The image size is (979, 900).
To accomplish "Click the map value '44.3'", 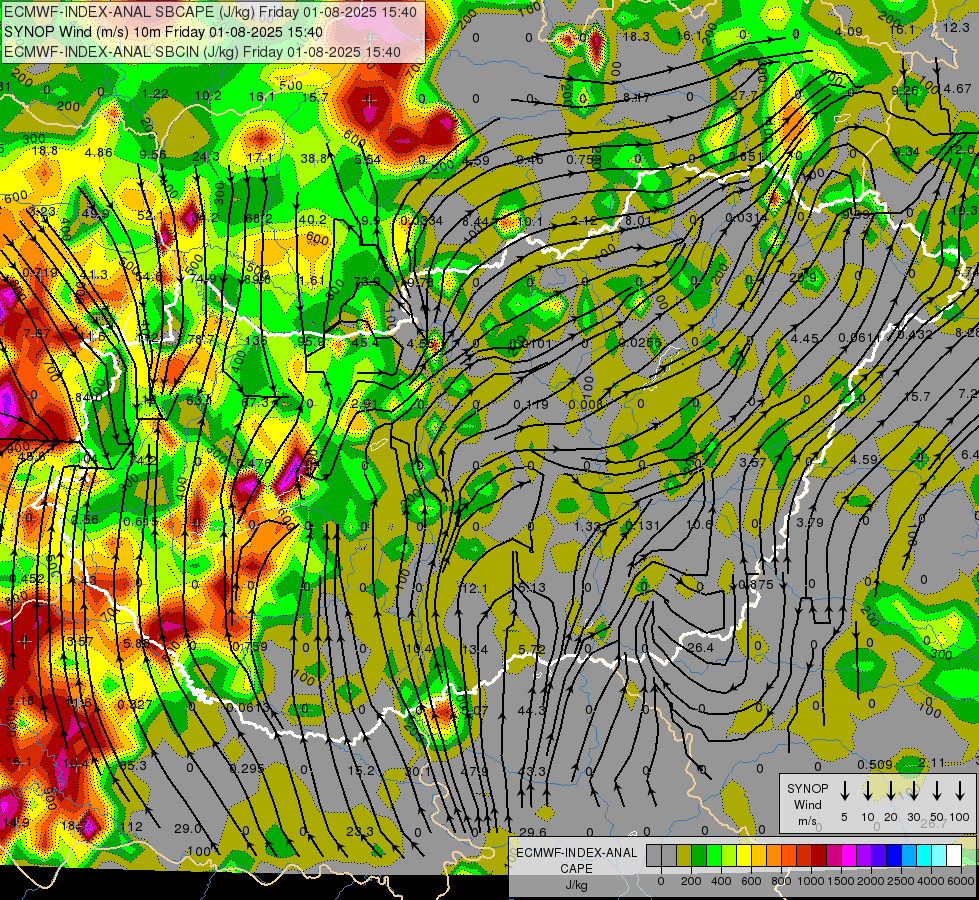I will pos(532,710).
